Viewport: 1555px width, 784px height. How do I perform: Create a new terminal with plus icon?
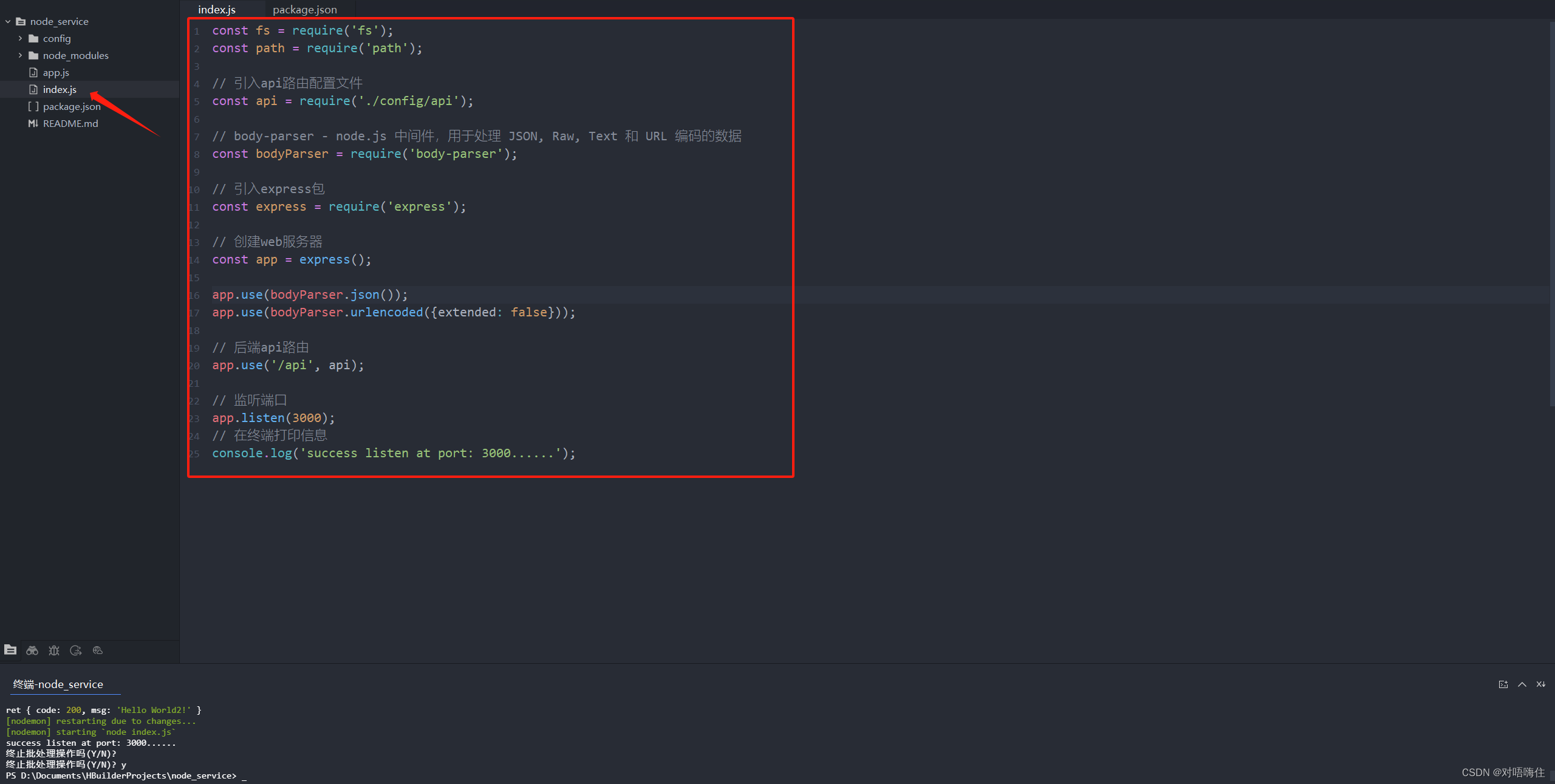tap(1503, 684)
